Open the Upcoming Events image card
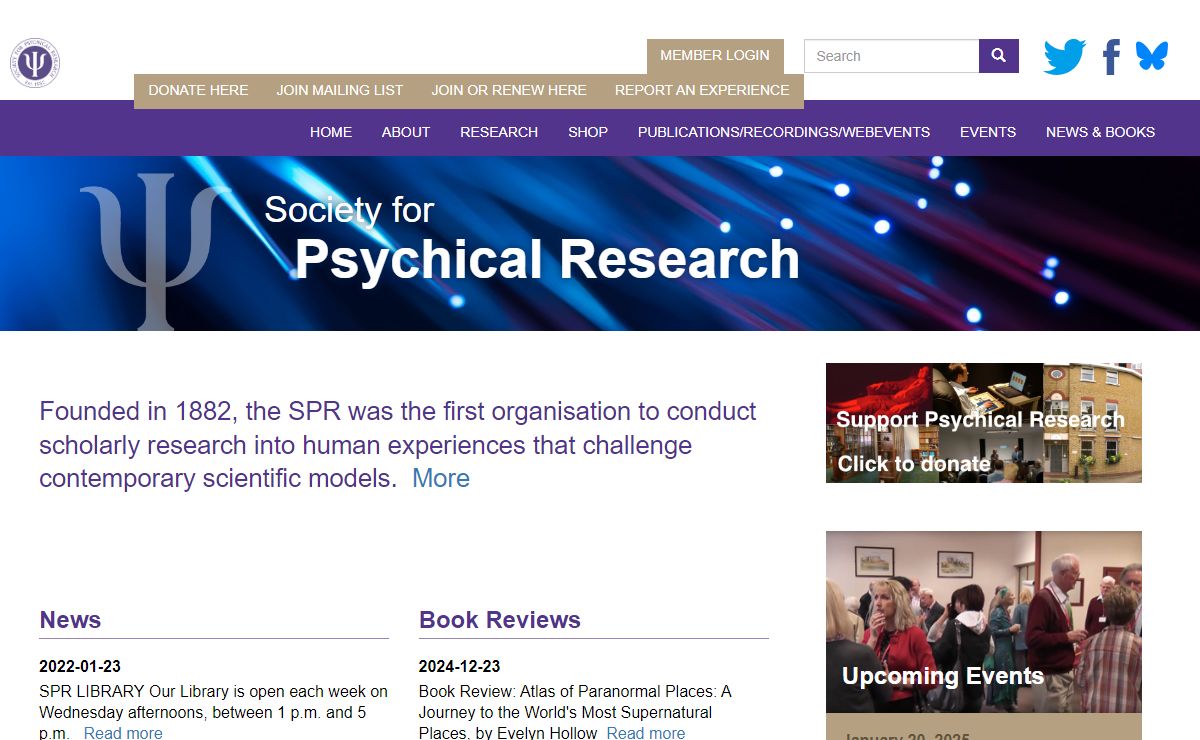Viewport: 1200px width, 740px height. [984, 622]
